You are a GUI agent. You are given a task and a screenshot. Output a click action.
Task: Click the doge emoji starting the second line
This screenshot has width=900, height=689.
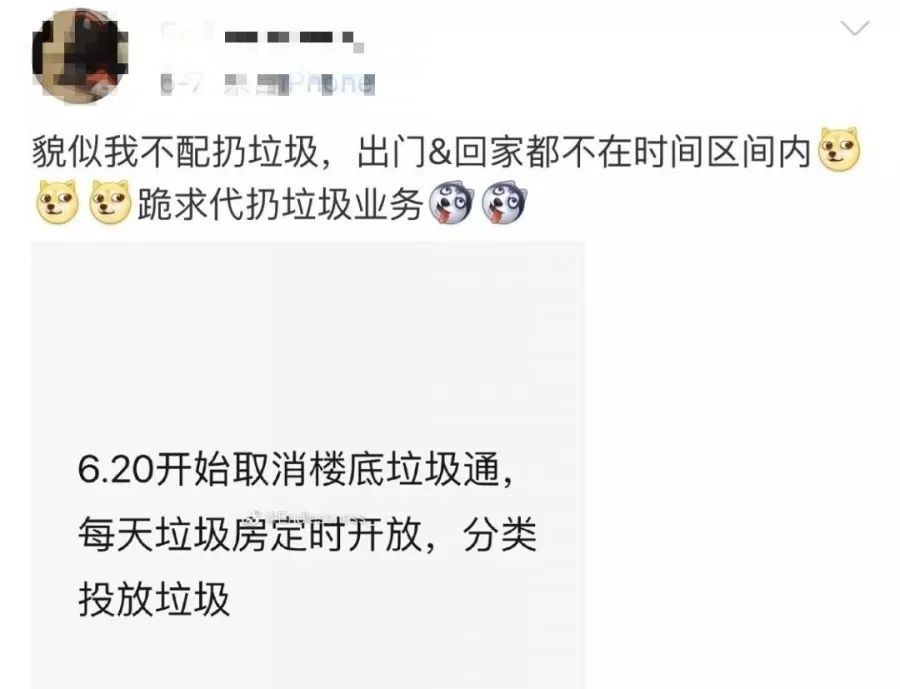(x=57, y=202)
